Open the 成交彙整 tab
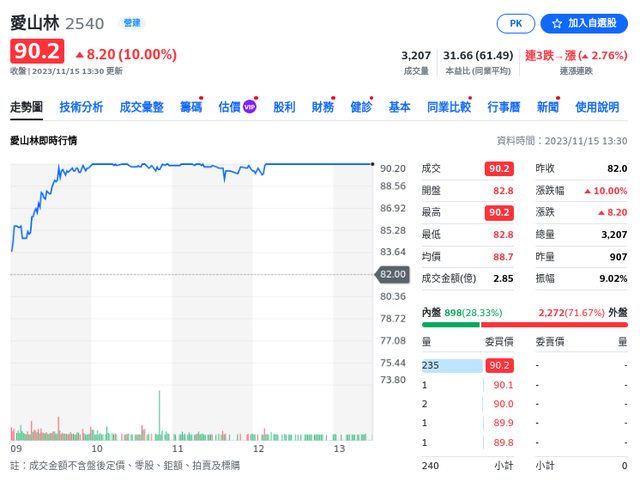Viewport: 640px width, 482px height. 141,107
